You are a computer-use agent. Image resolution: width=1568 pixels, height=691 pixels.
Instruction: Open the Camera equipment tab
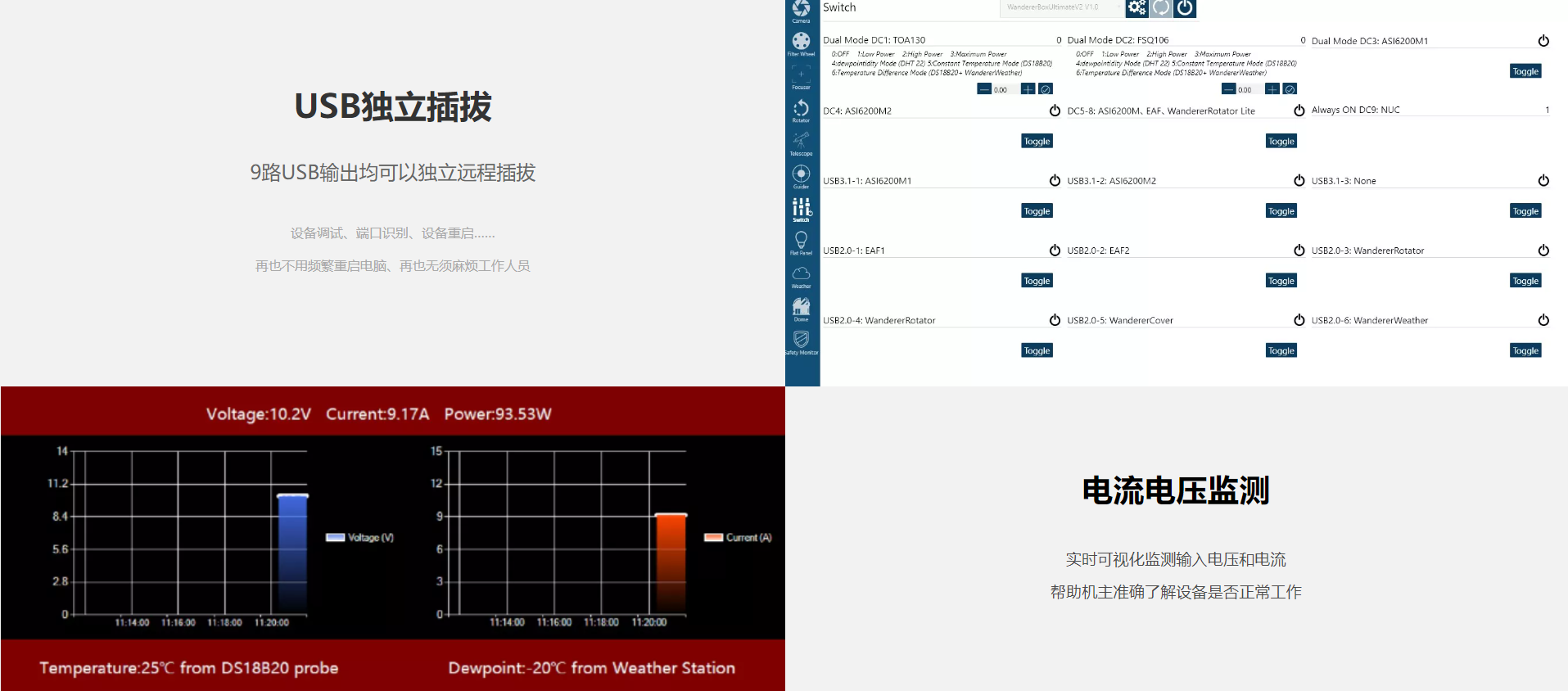(x=801, y=11)
